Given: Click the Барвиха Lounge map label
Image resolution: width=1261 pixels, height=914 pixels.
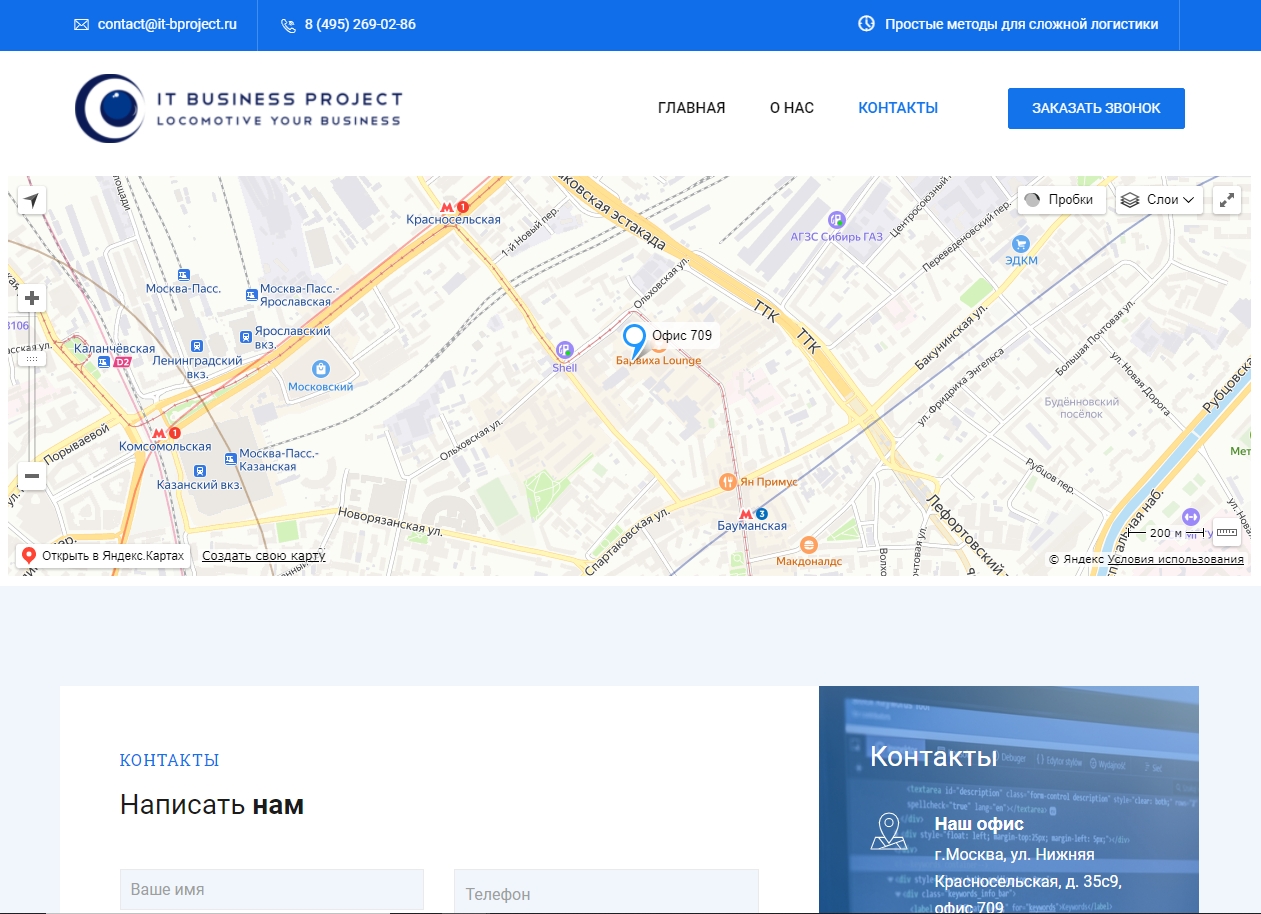Looking at the screenshot, I should [658, 361].
